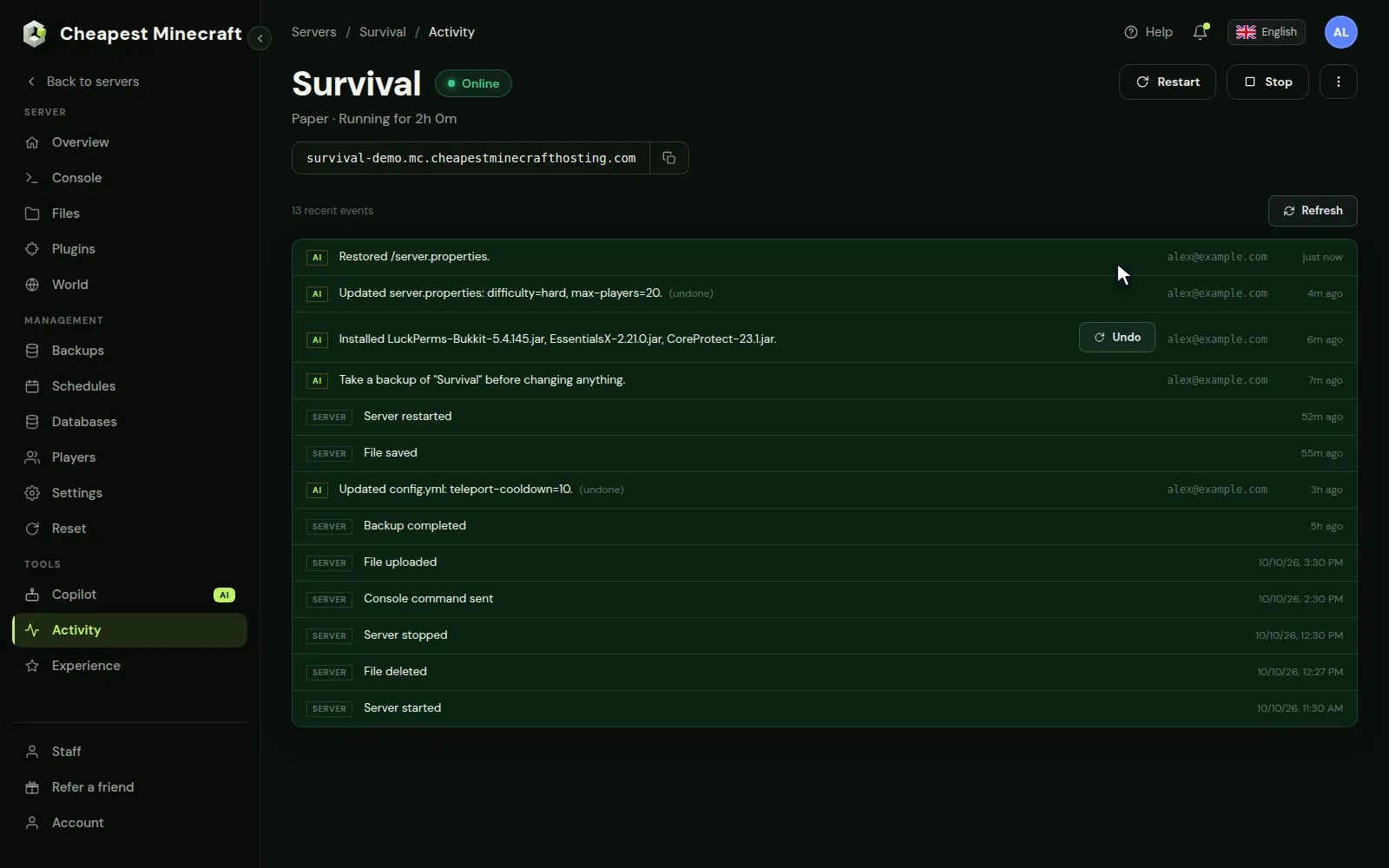This screenshot has width=1389, height=868.
Task: Open the Schedules calendar icon
Action: [x=32, y=386]
